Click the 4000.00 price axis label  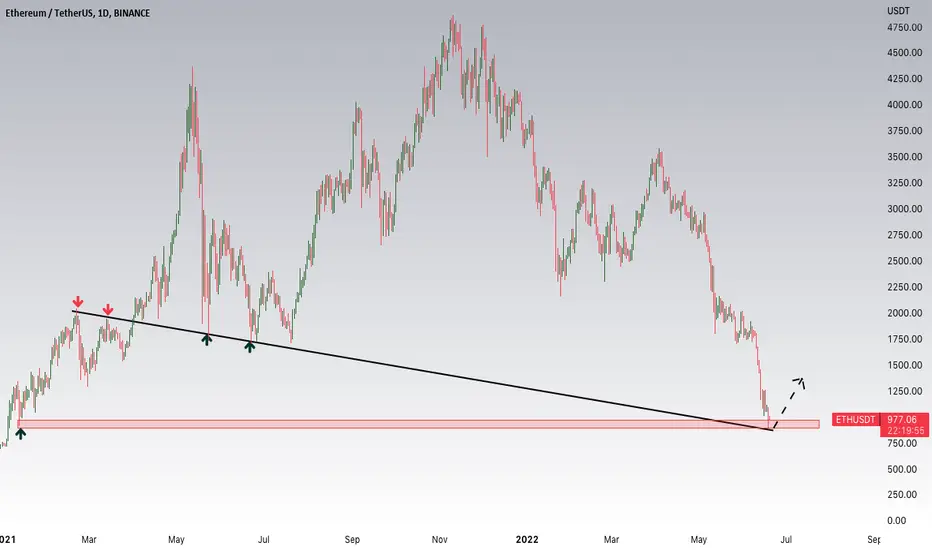pyautogui.click(x=905, y=105)
